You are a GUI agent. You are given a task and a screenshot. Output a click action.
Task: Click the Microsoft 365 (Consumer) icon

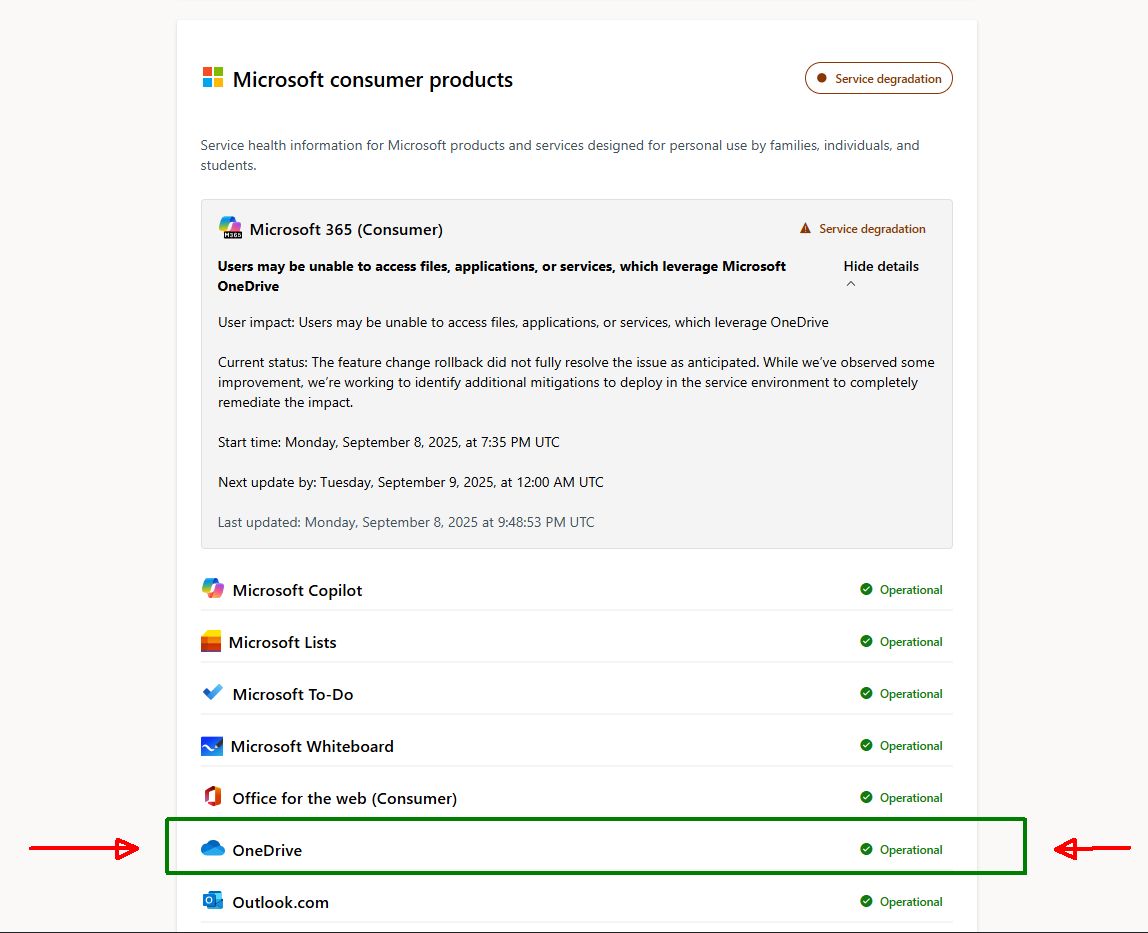click(231, 228)
